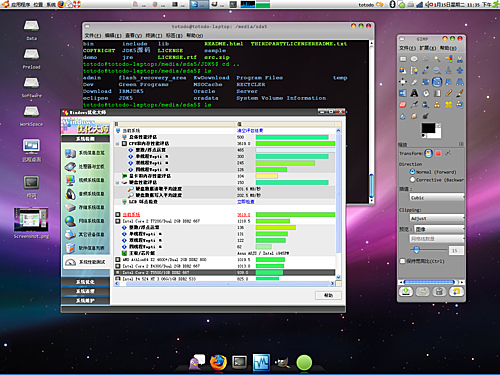
Task: Delete saved tool options in GIMP
Action: (439, 292)
